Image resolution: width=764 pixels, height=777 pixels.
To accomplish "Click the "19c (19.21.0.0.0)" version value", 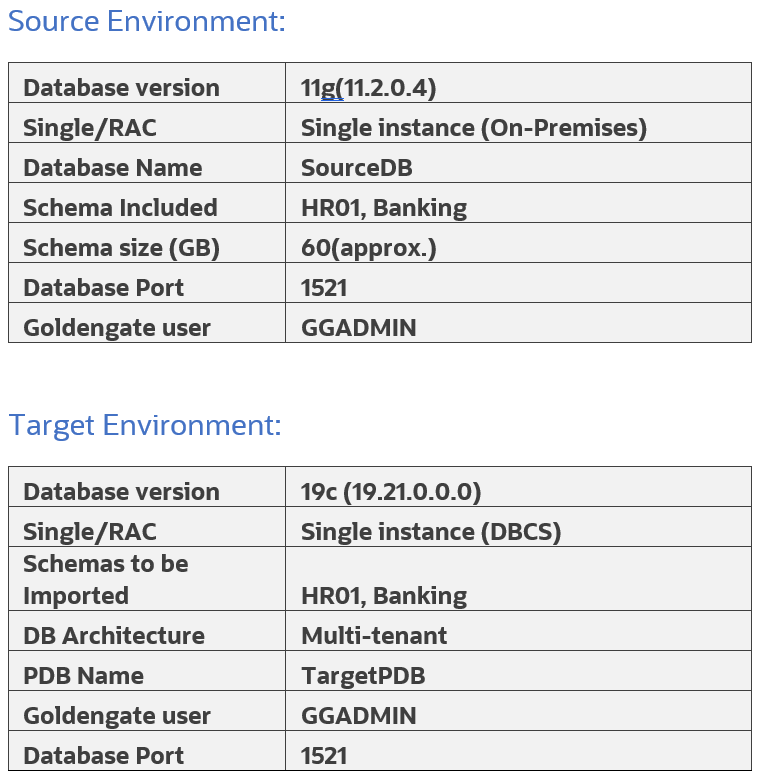I will pyautogui.click(x=391, y=492).
